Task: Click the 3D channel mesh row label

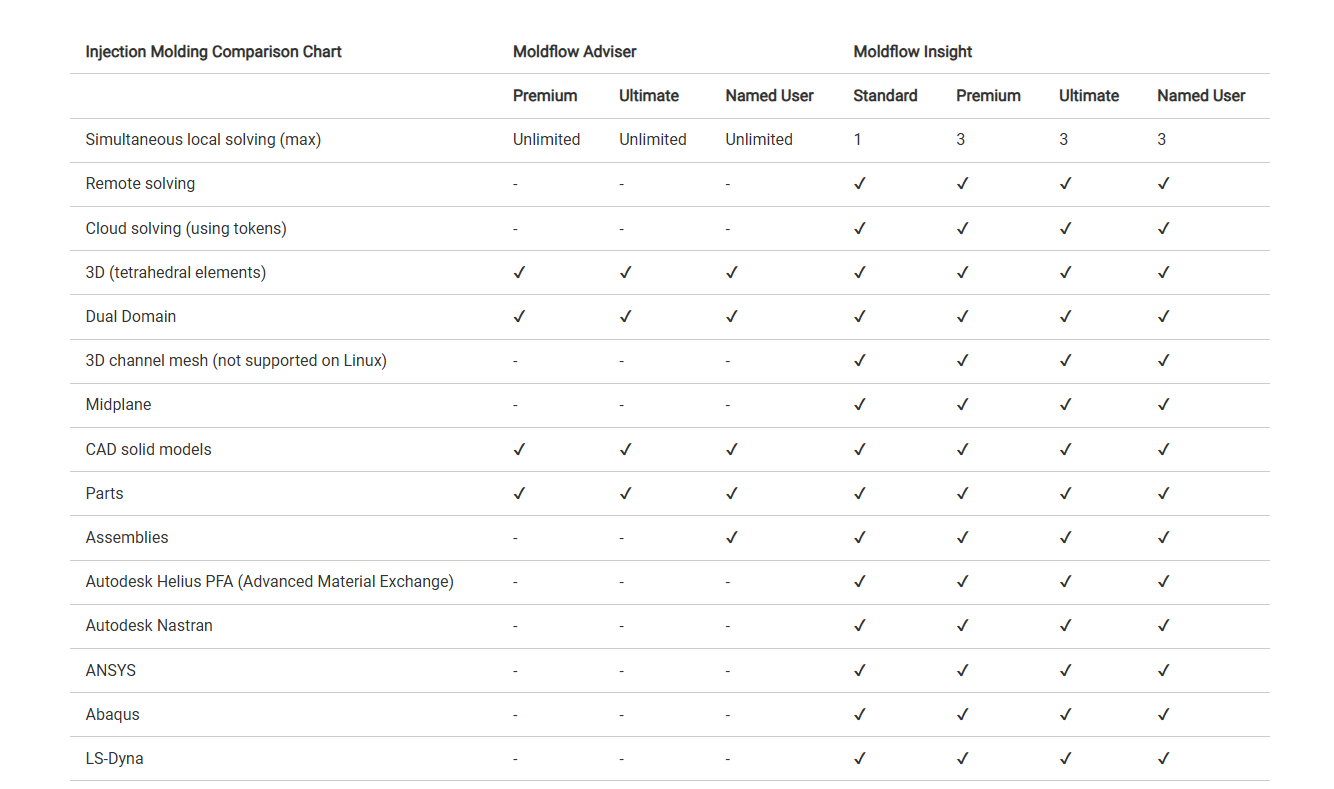Action: [236, 361]
